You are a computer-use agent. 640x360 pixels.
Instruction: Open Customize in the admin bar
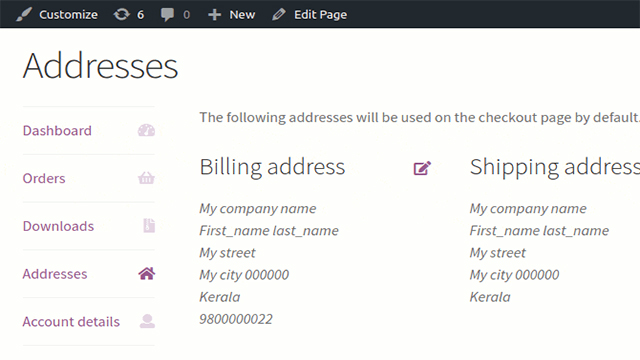pos(68,15)
